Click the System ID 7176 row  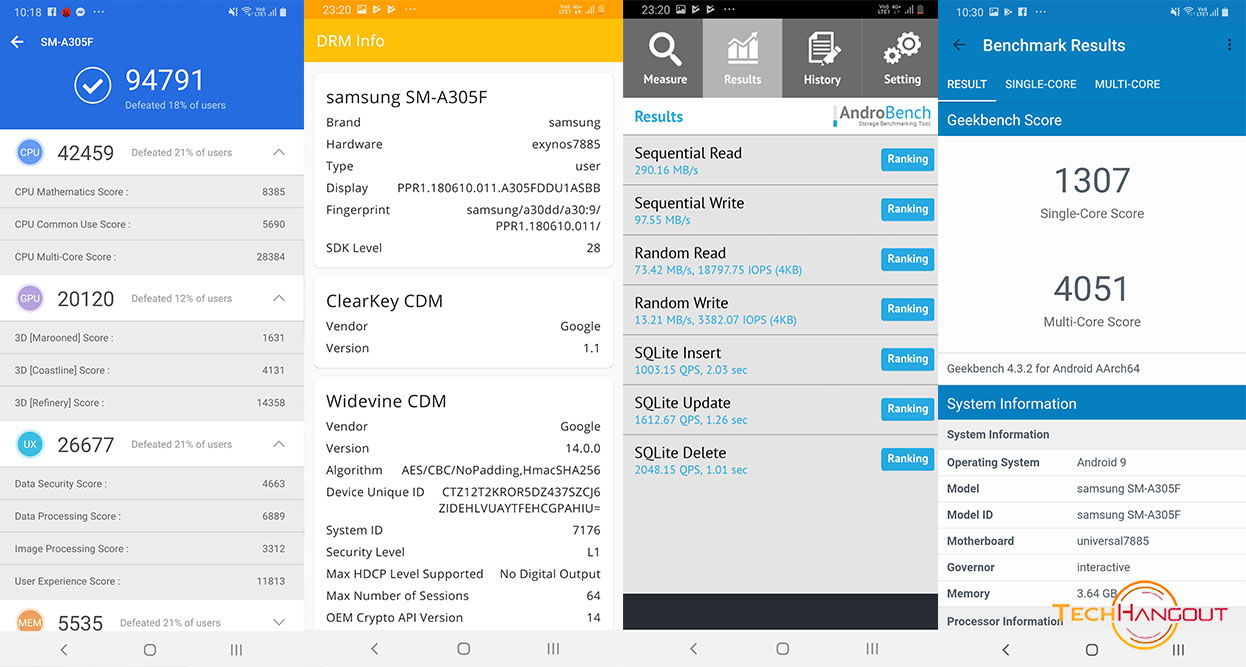coord(463,530)
